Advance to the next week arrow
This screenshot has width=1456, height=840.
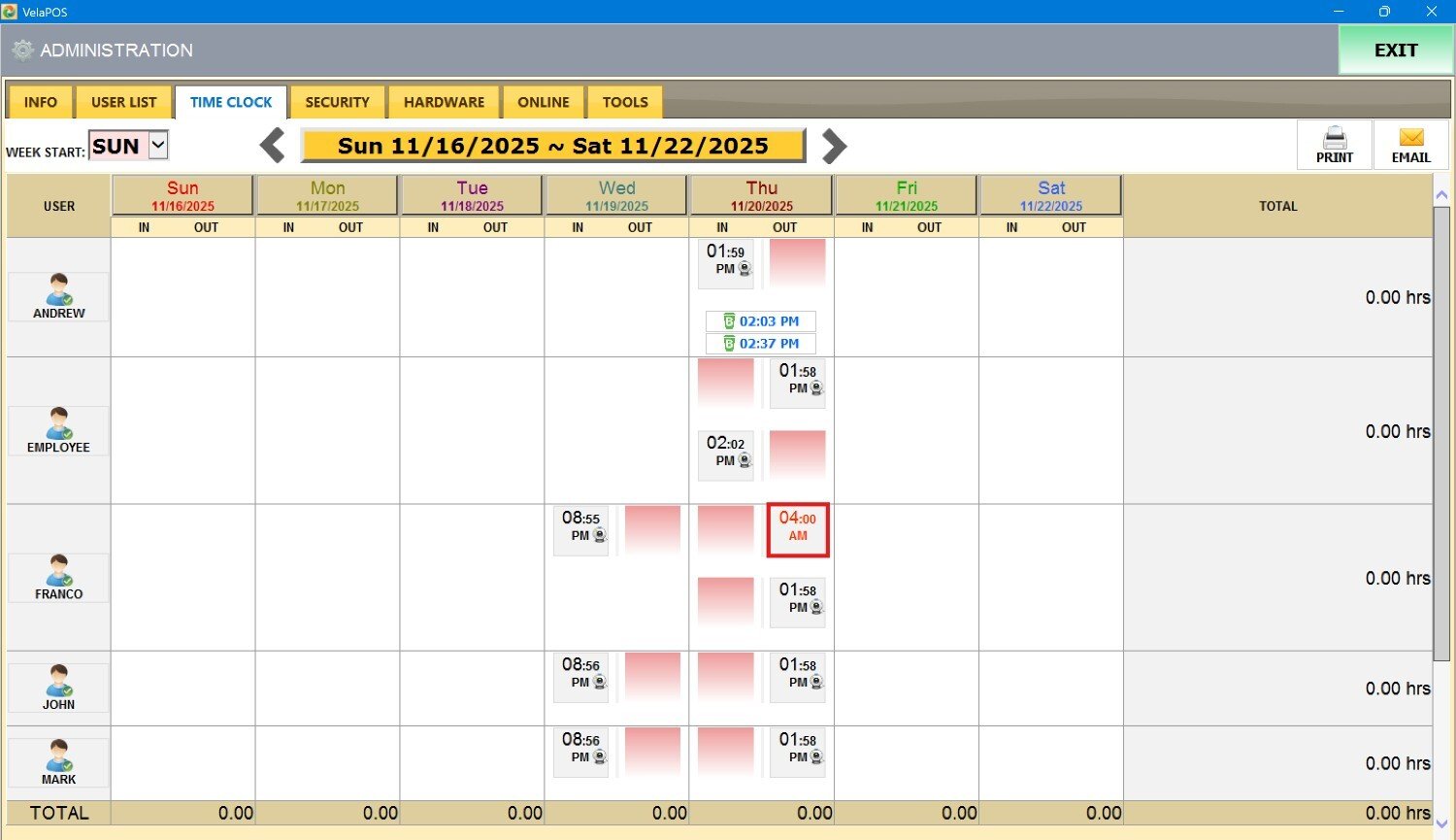834,146
